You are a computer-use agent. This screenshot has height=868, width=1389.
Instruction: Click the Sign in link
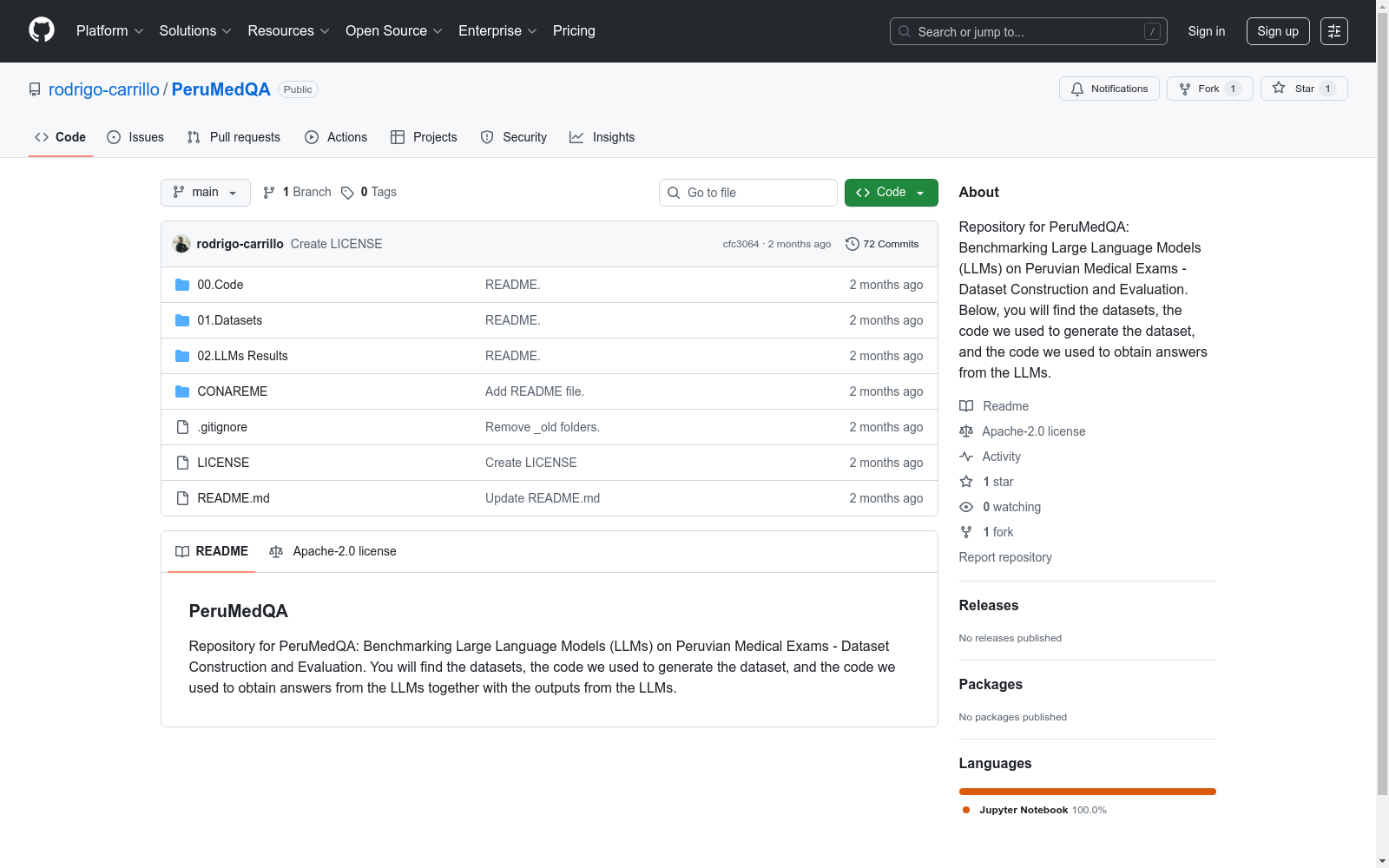(1207, 31)
